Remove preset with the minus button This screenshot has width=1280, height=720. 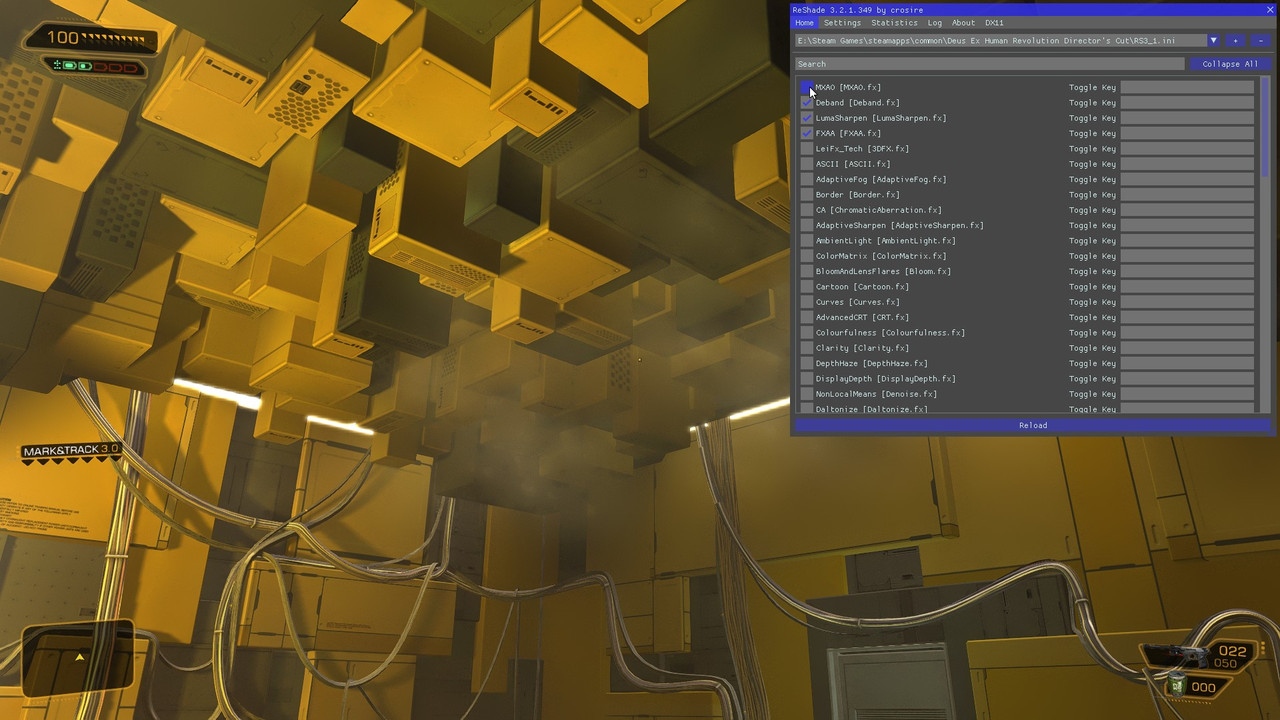pos(1260,41)
